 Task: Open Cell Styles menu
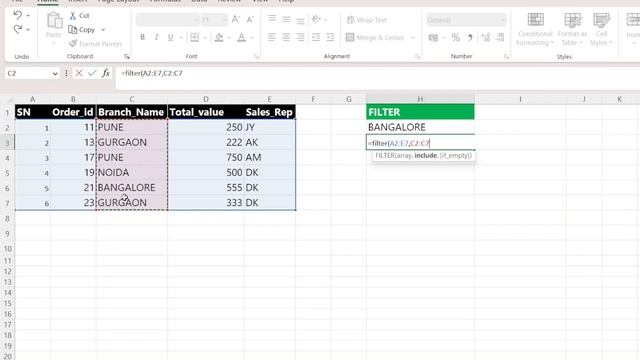tap(601, 29)
